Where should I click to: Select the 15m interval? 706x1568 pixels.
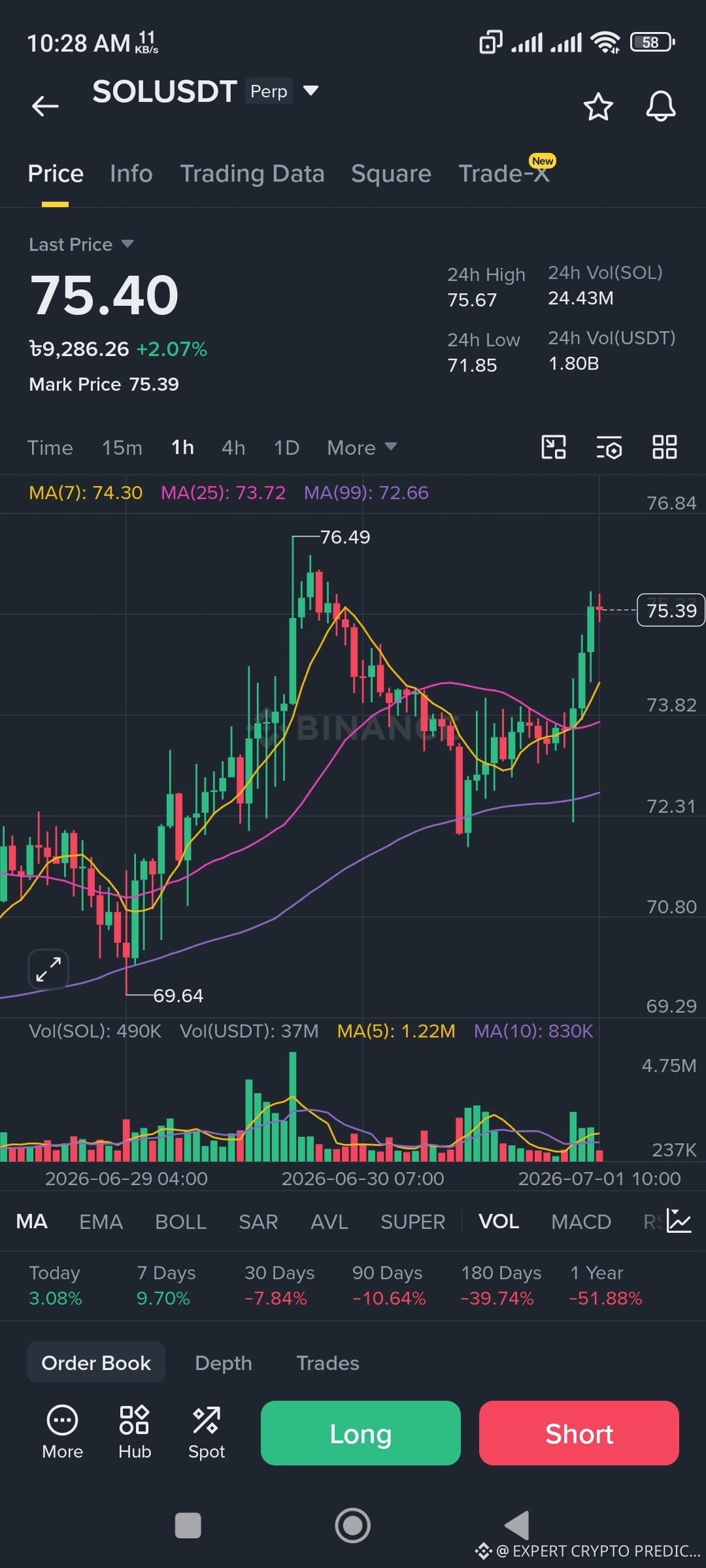[x=122, y=448]
